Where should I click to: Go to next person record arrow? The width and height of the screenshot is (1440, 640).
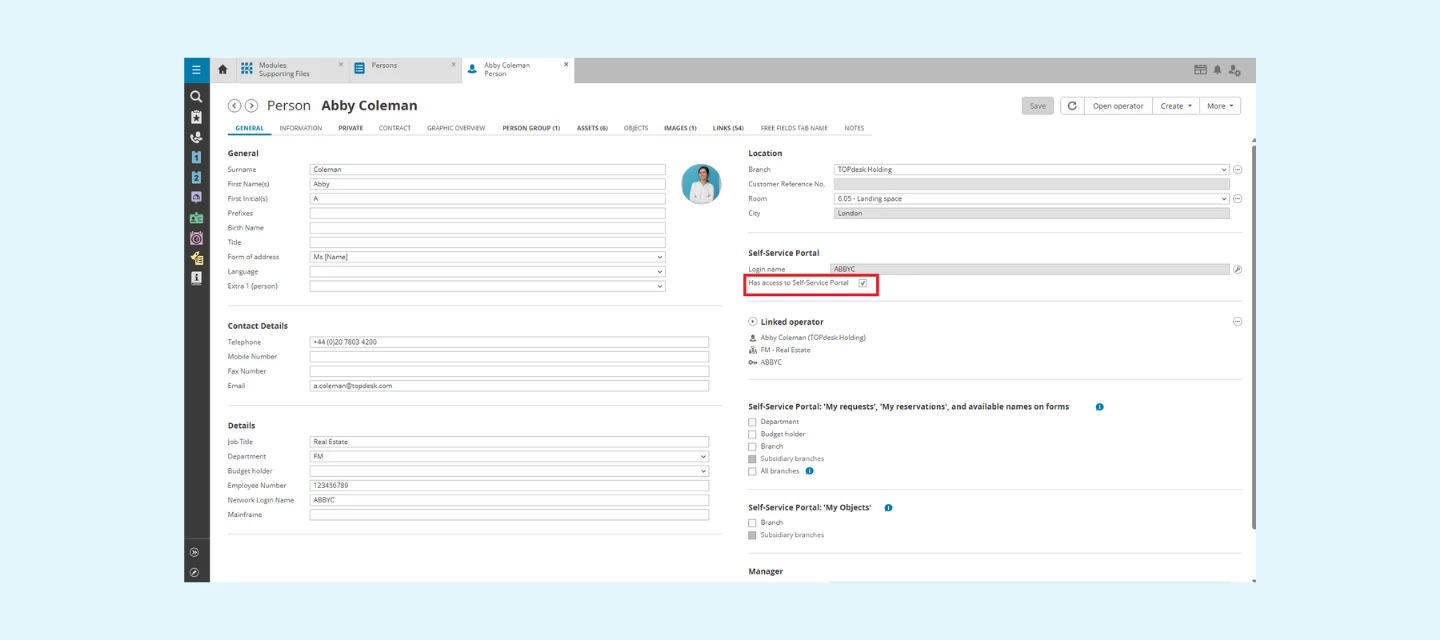point(251,106)
